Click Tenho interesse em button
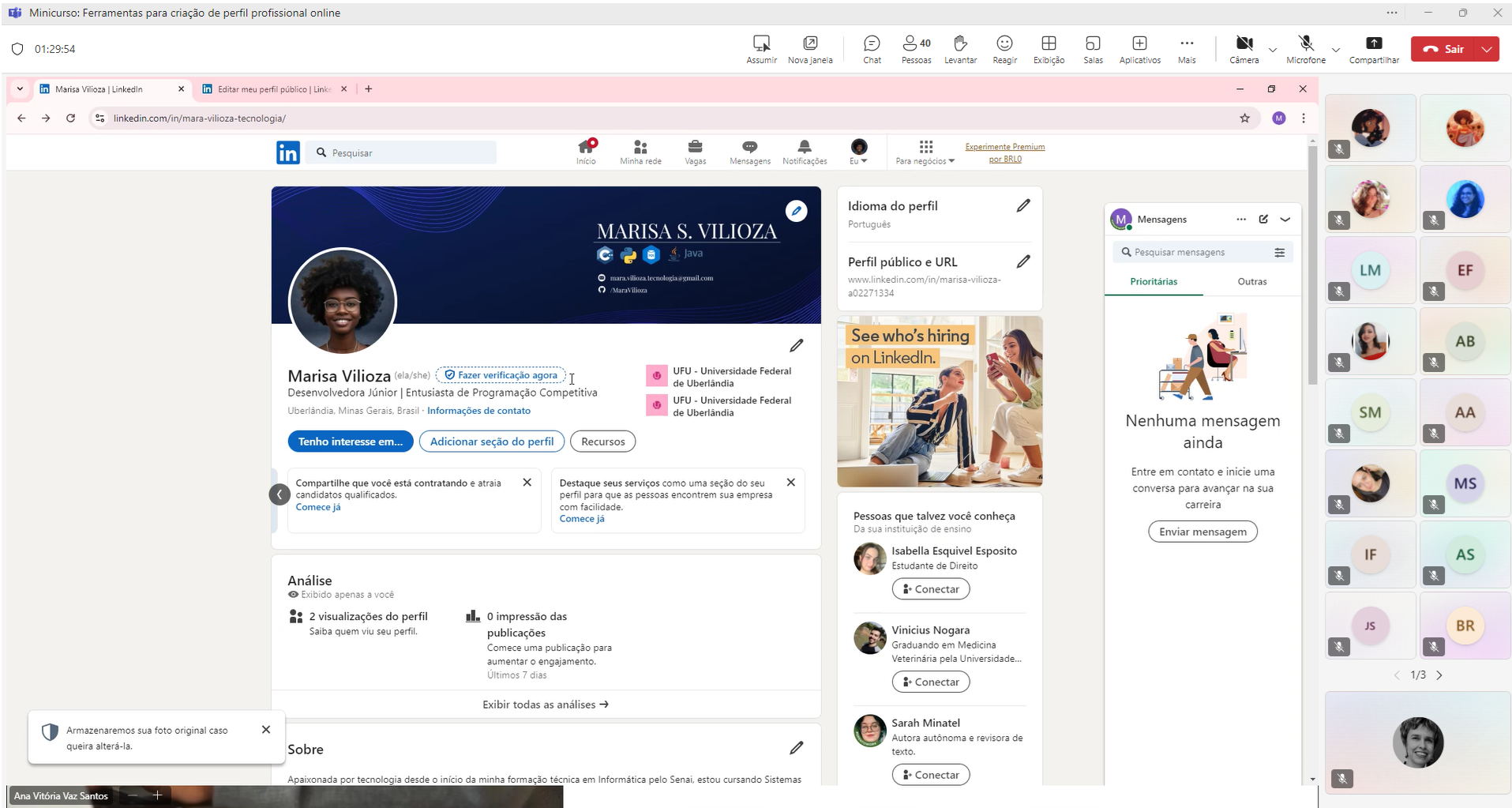The width and height of the screenshot is (1512, 808). [351, 442]
